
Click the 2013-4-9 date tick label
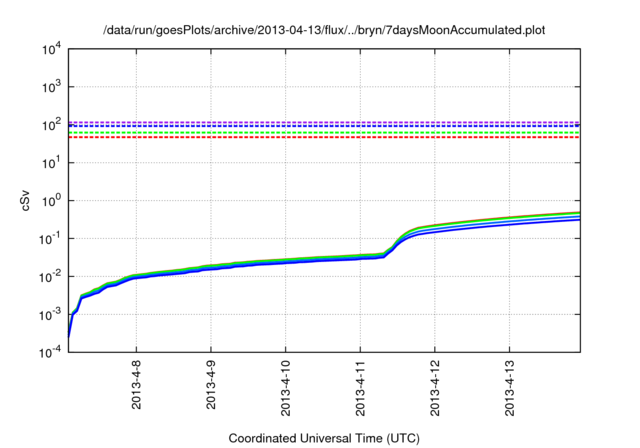[211, 385]
